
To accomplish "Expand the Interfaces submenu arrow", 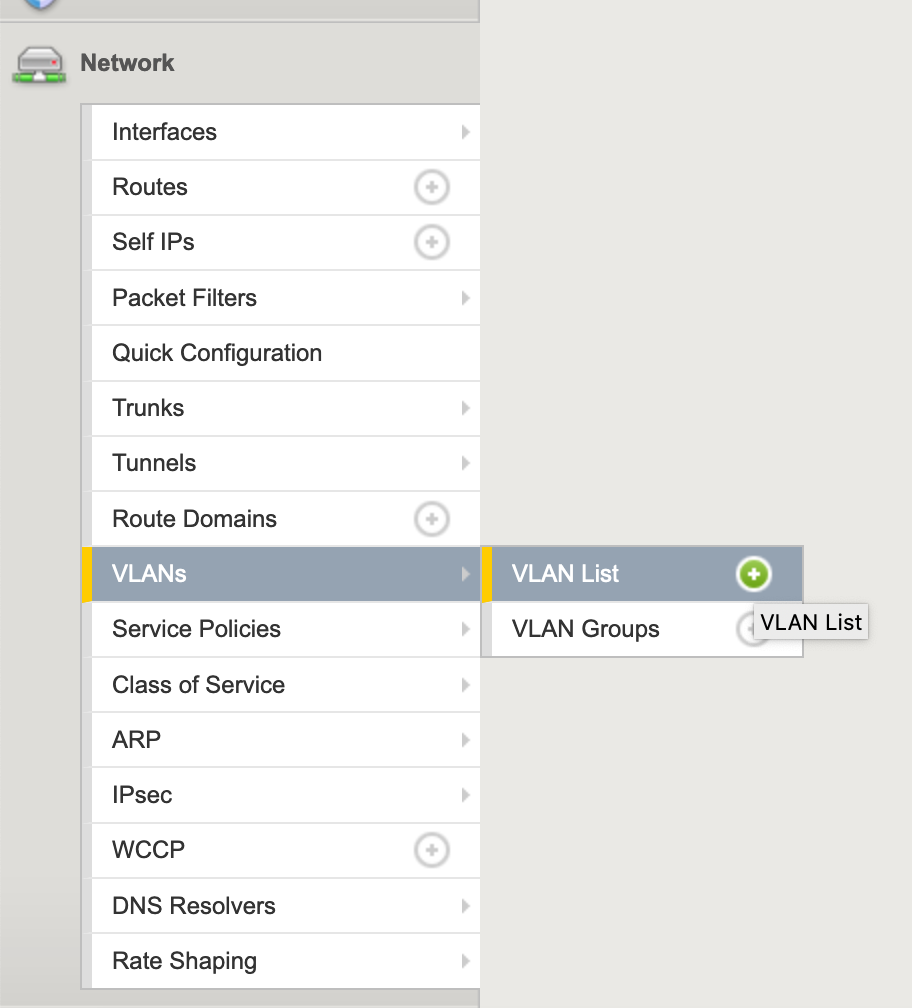I will [466, 132].
